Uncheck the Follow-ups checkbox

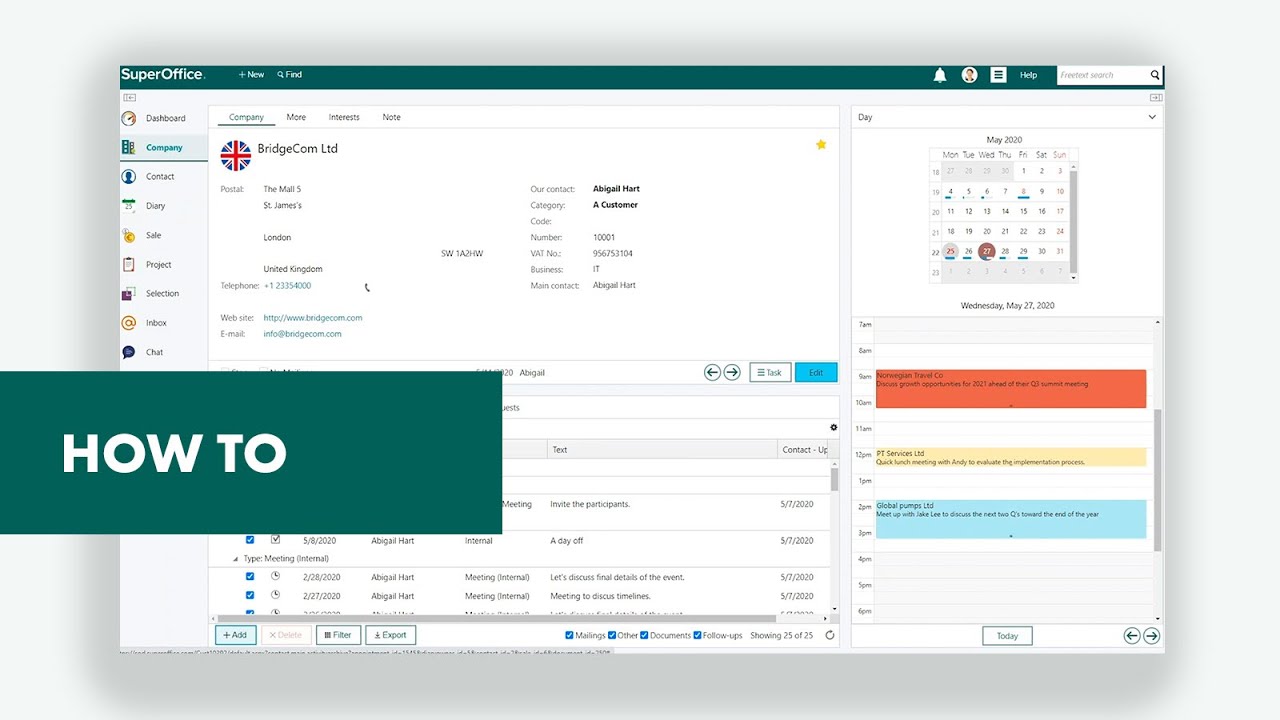coord(698,635)
